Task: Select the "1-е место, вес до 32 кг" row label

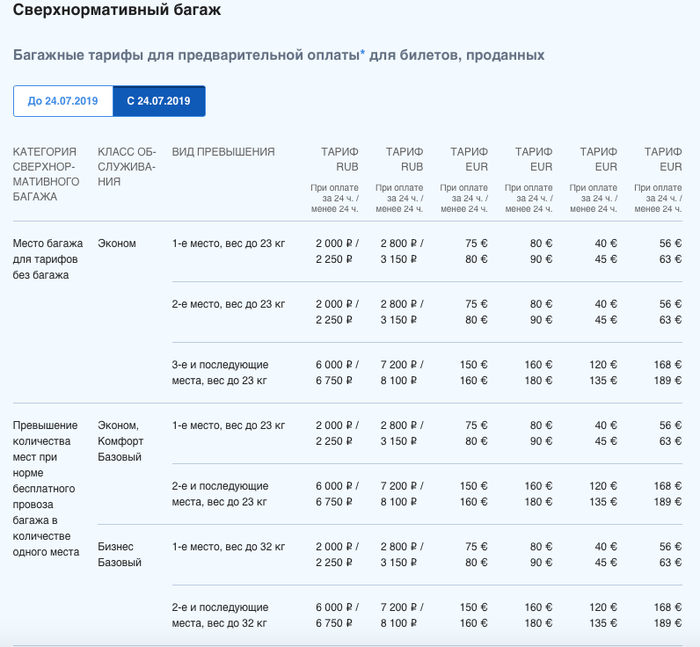Action: pos(228,547)
